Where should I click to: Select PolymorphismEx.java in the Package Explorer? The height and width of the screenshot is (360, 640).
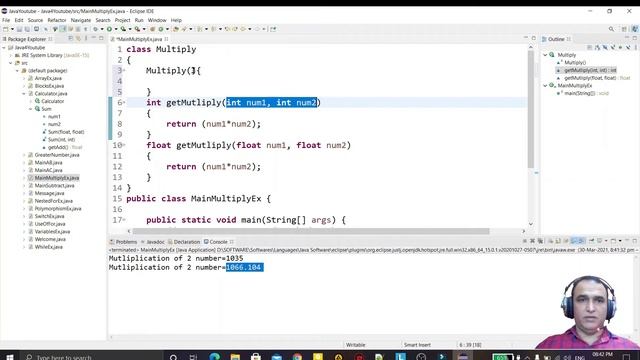point(58,209)
